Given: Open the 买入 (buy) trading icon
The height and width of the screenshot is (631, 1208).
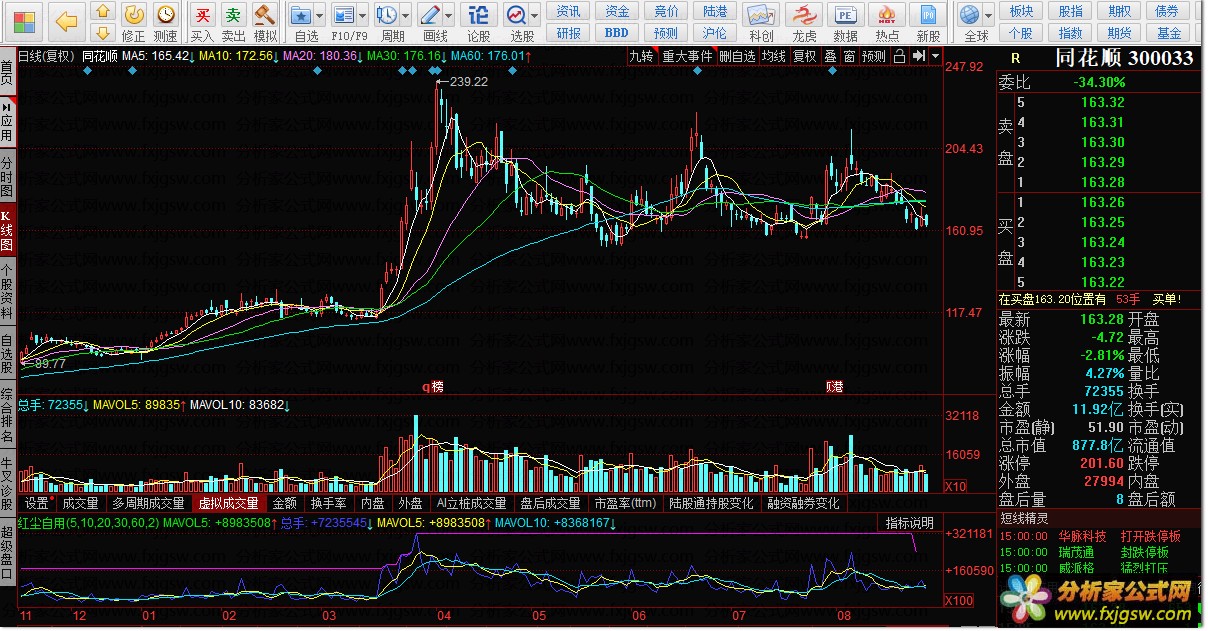Looking at the screenshot, I should 202,21.
